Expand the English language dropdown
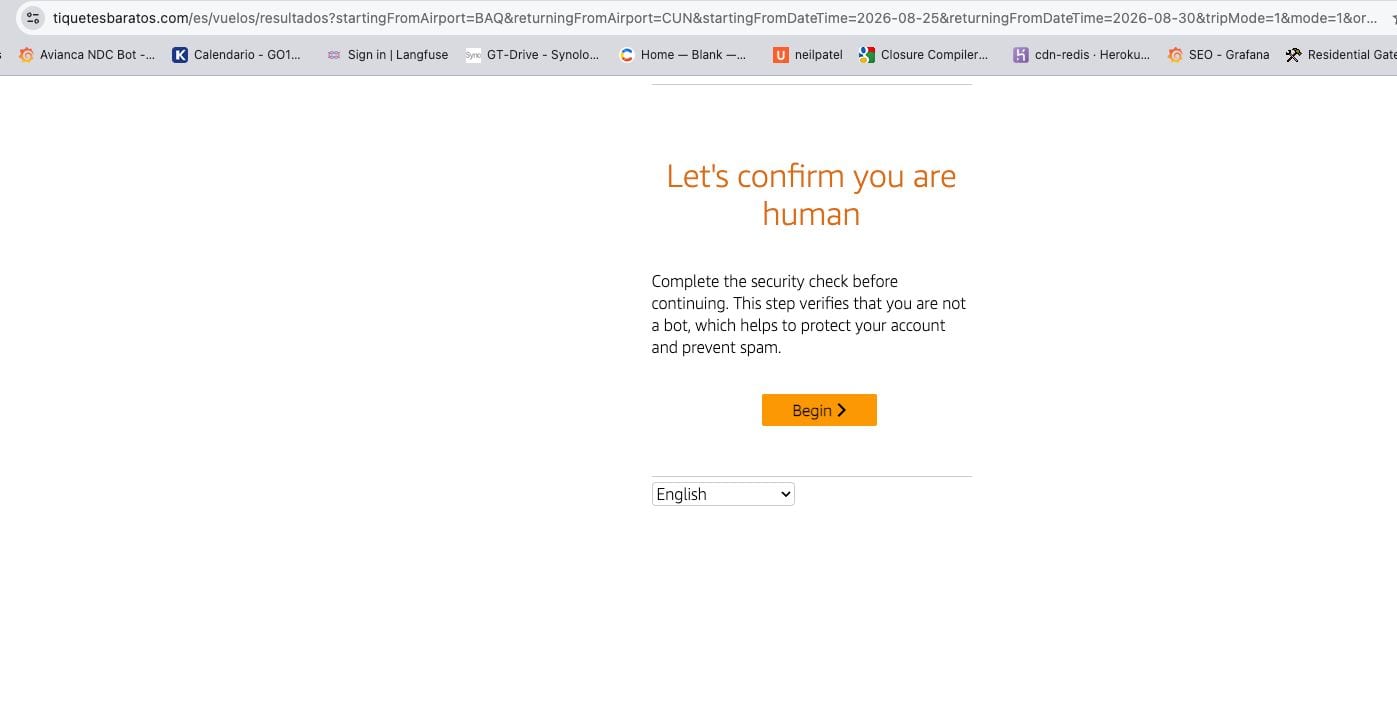Image resolution: width=1397 pixels, height=713 pixels. pos(723,494)
